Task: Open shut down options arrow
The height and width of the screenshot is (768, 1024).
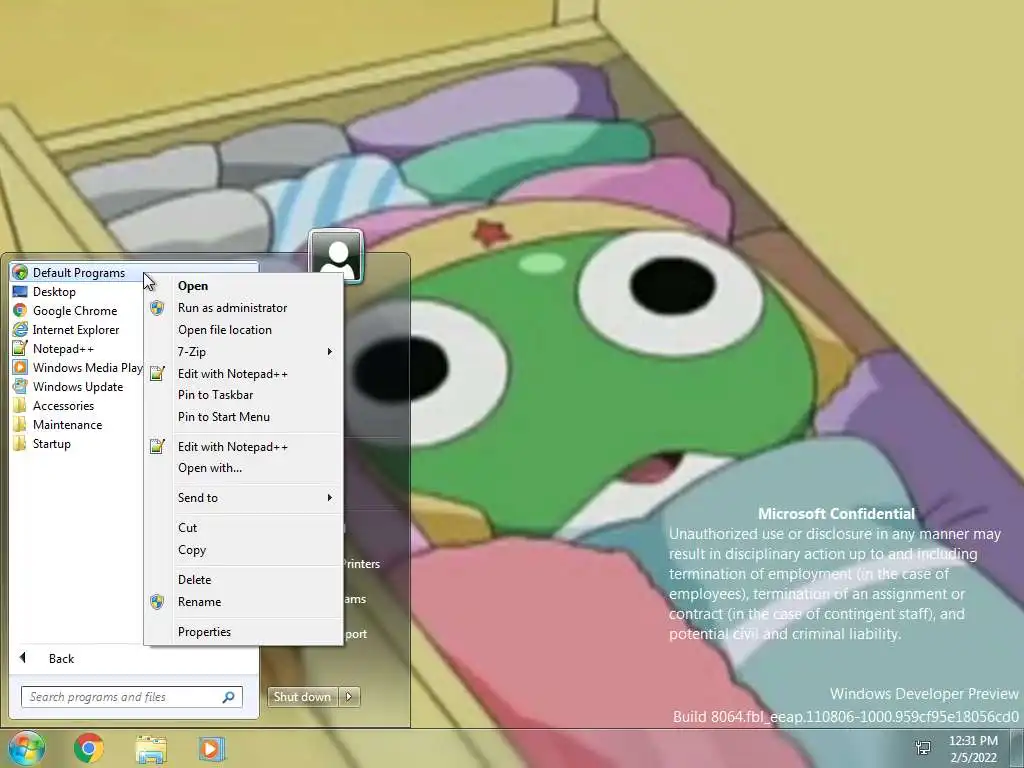Action: pyautogui.click(x=349, y=697)
